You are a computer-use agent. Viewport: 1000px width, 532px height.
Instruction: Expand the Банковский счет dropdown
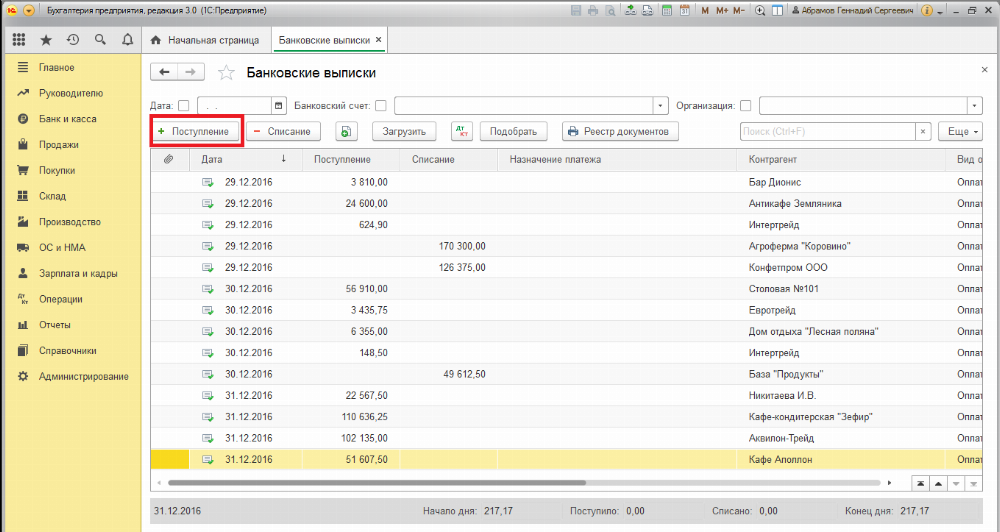(660, 105)
